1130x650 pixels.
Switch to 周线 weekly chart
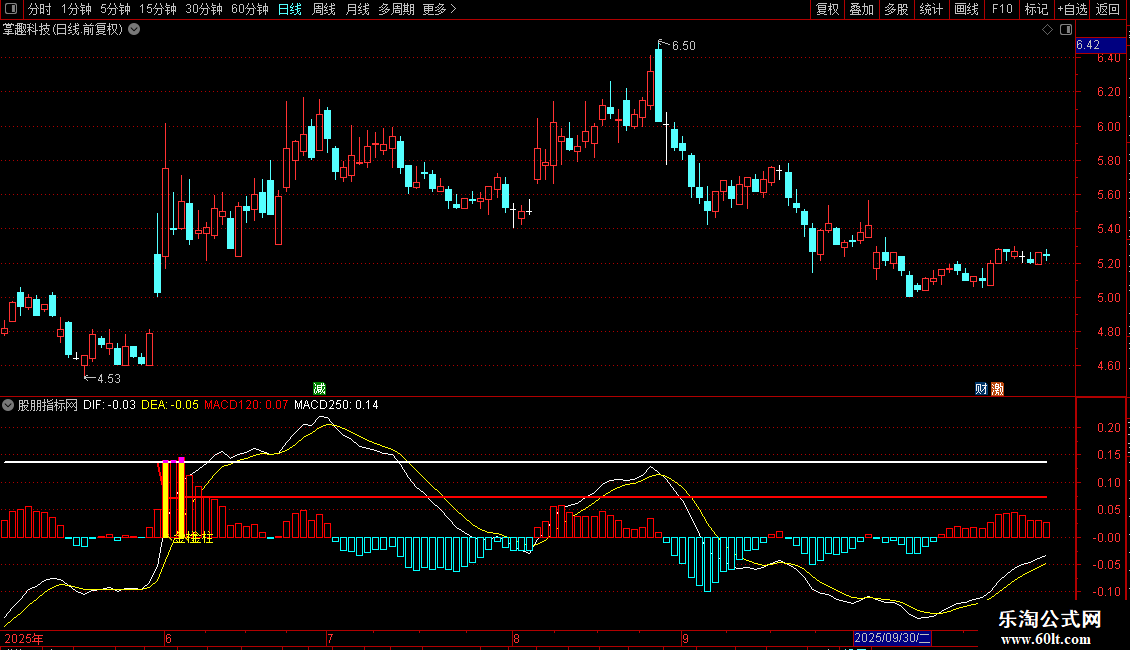(x=324, y=9)
